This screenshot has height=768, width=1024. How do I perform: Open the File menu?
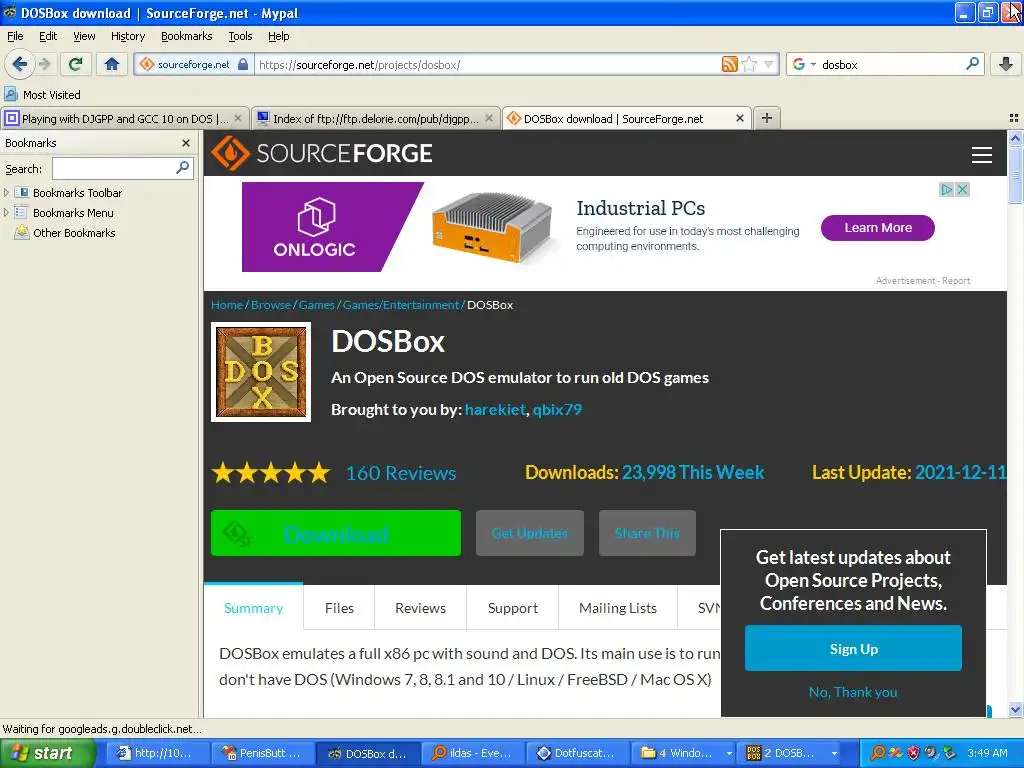point(15,36)
